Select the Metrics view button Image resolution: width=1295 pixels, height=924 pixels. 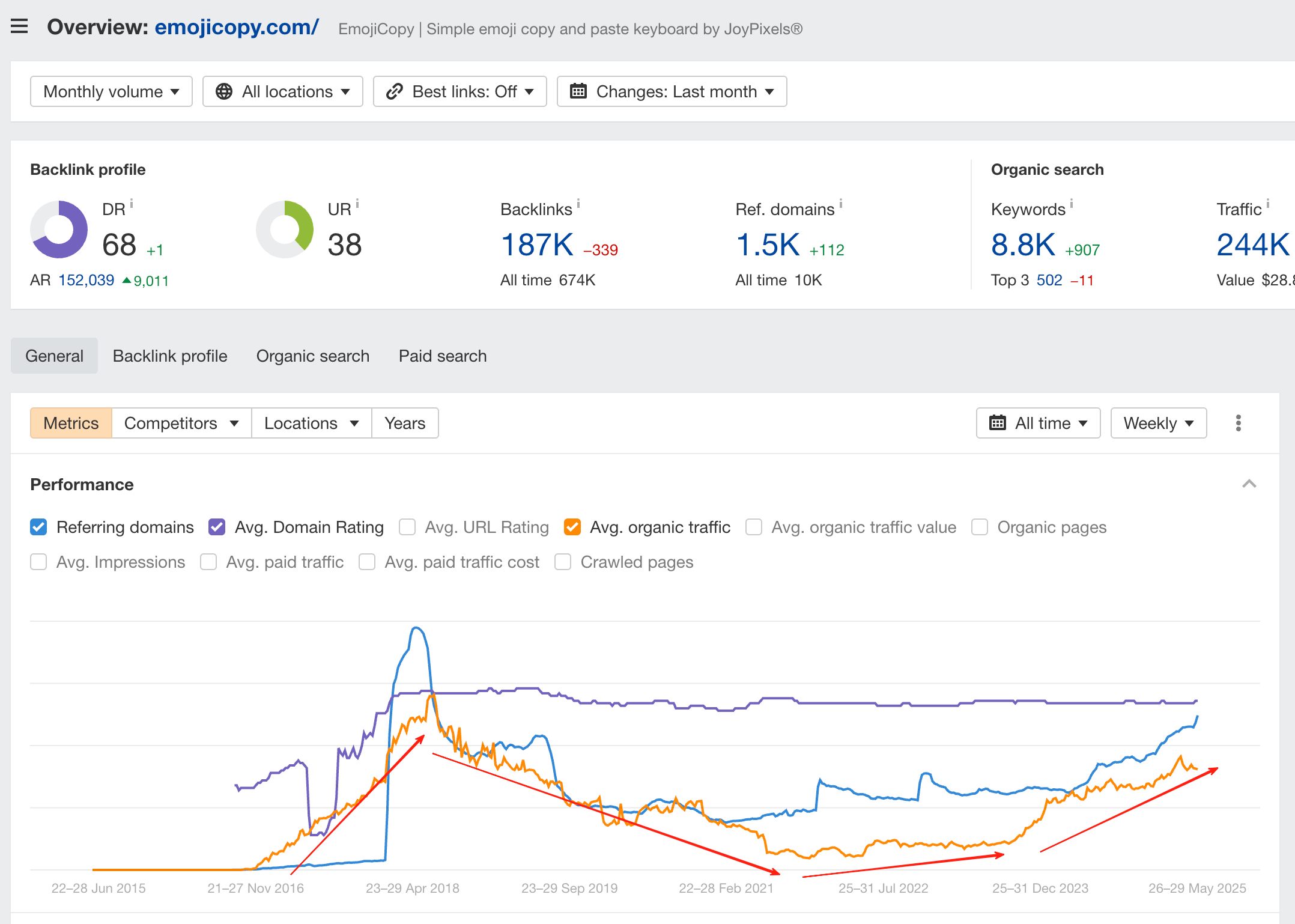click(x=71, y=423)
